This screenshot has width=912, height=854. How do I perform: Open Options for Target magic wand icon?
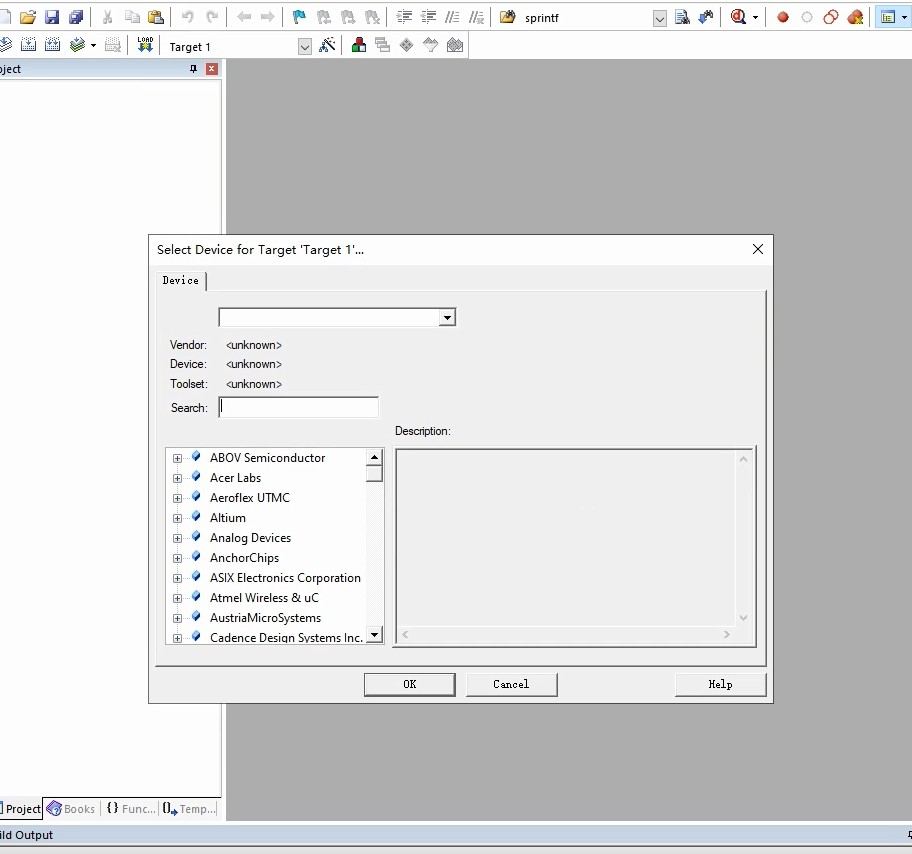point(327,45)
